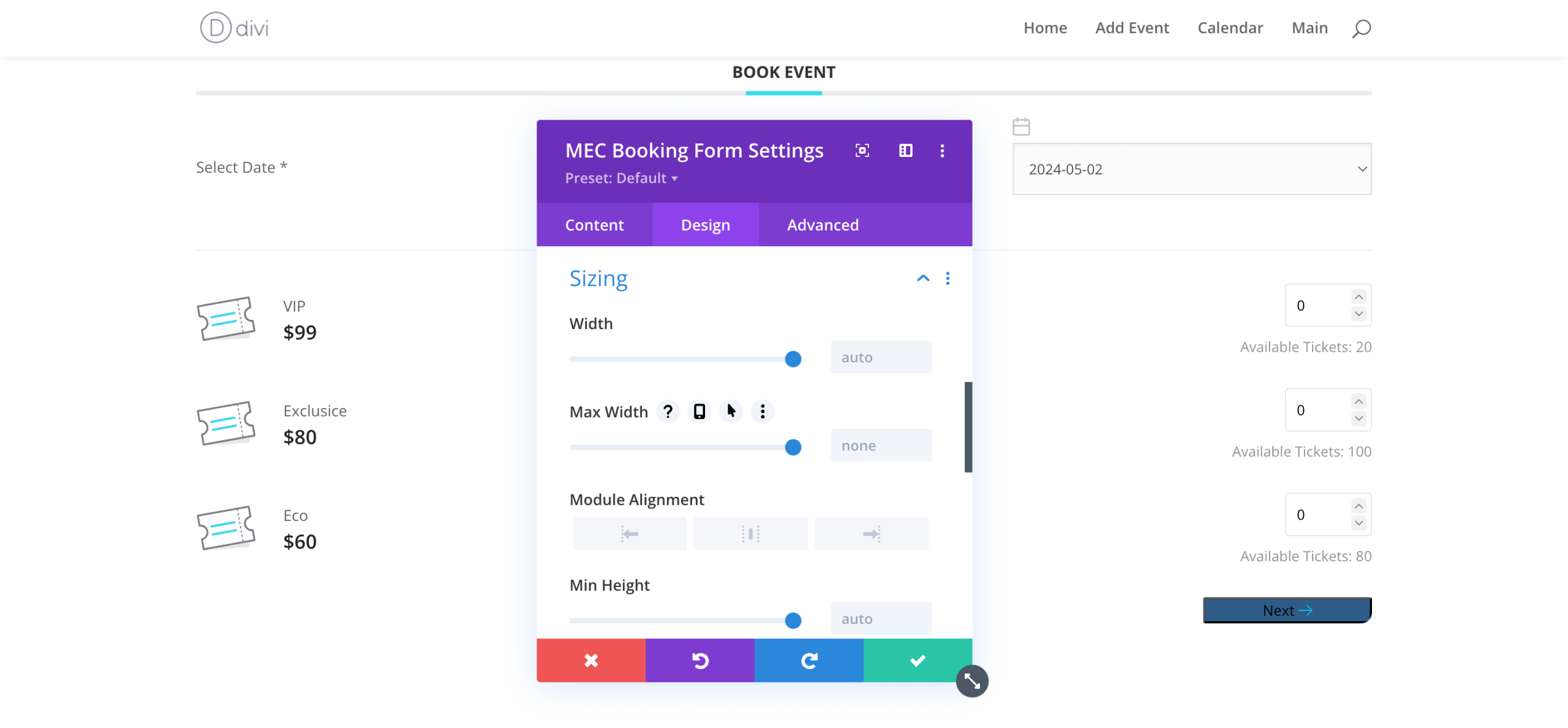1568x728 pixels.
Task: Click the search magnifier in the header
Action: [1361, 28]
